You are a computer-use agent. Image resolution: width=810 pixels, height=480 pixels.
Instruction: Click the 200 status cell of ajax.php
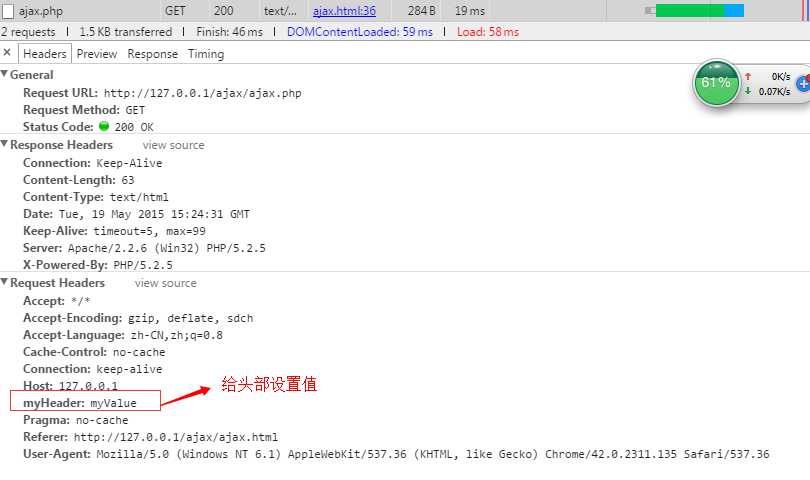coord(223,11)
